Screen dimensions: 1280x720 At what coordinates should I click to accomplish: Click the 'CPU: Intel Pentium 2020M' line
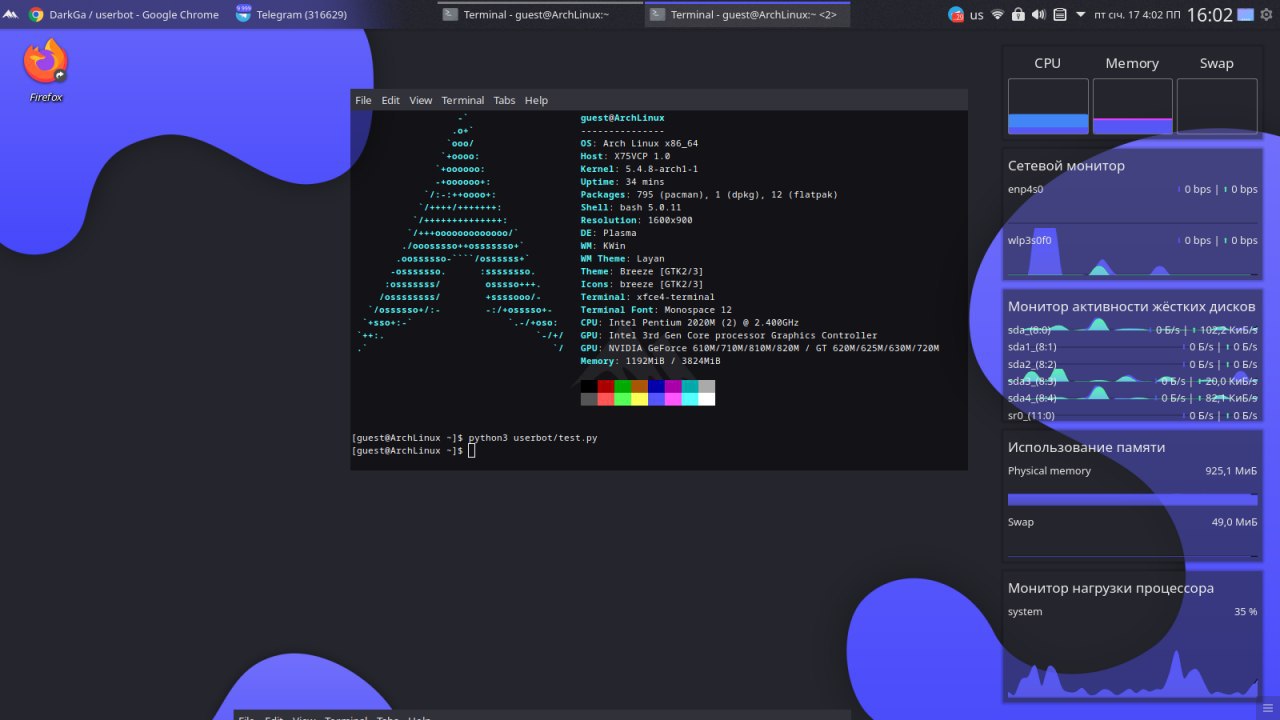[689, 322]
